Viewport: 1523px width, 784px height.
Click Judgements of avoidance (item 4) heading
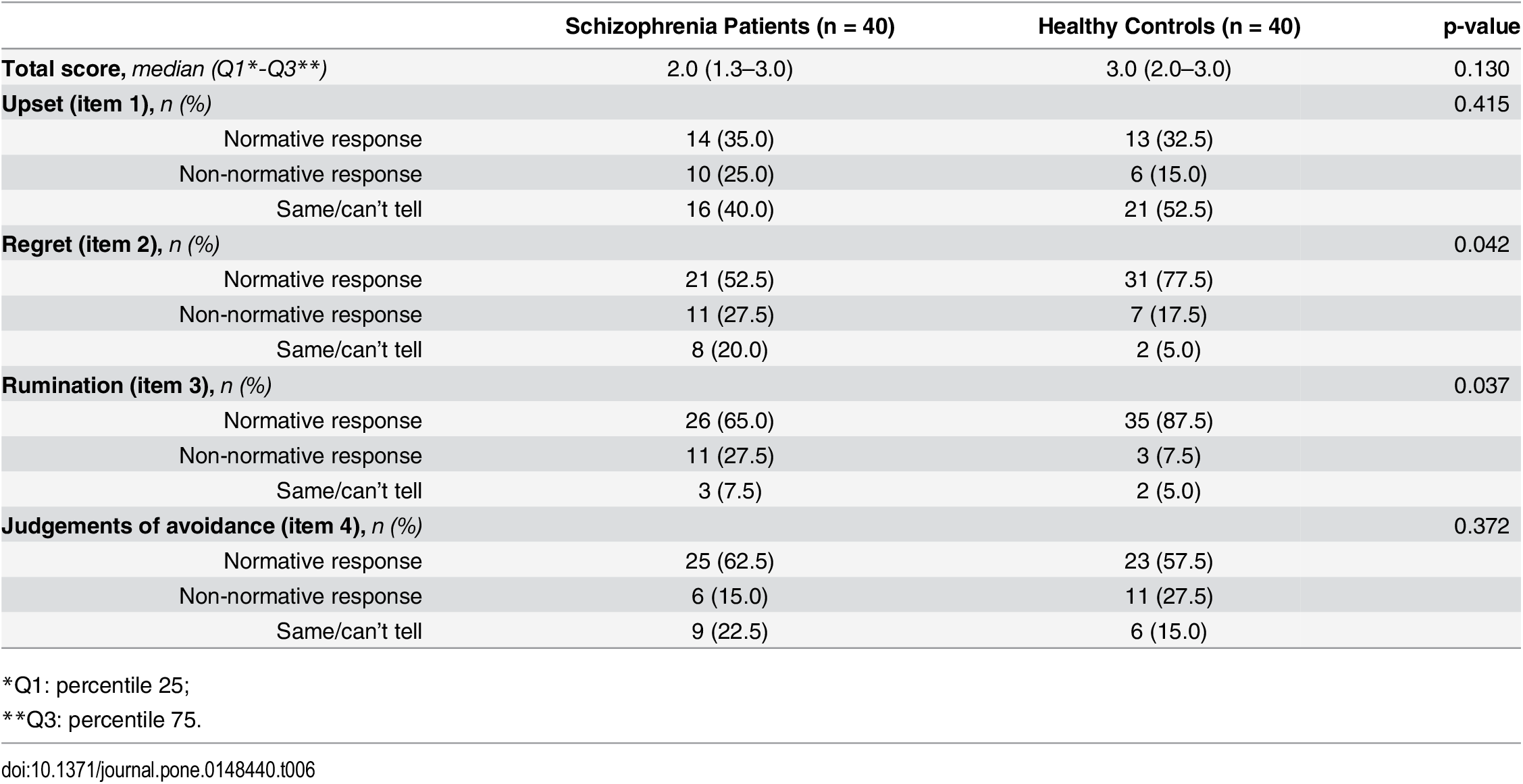click(211, 526)
